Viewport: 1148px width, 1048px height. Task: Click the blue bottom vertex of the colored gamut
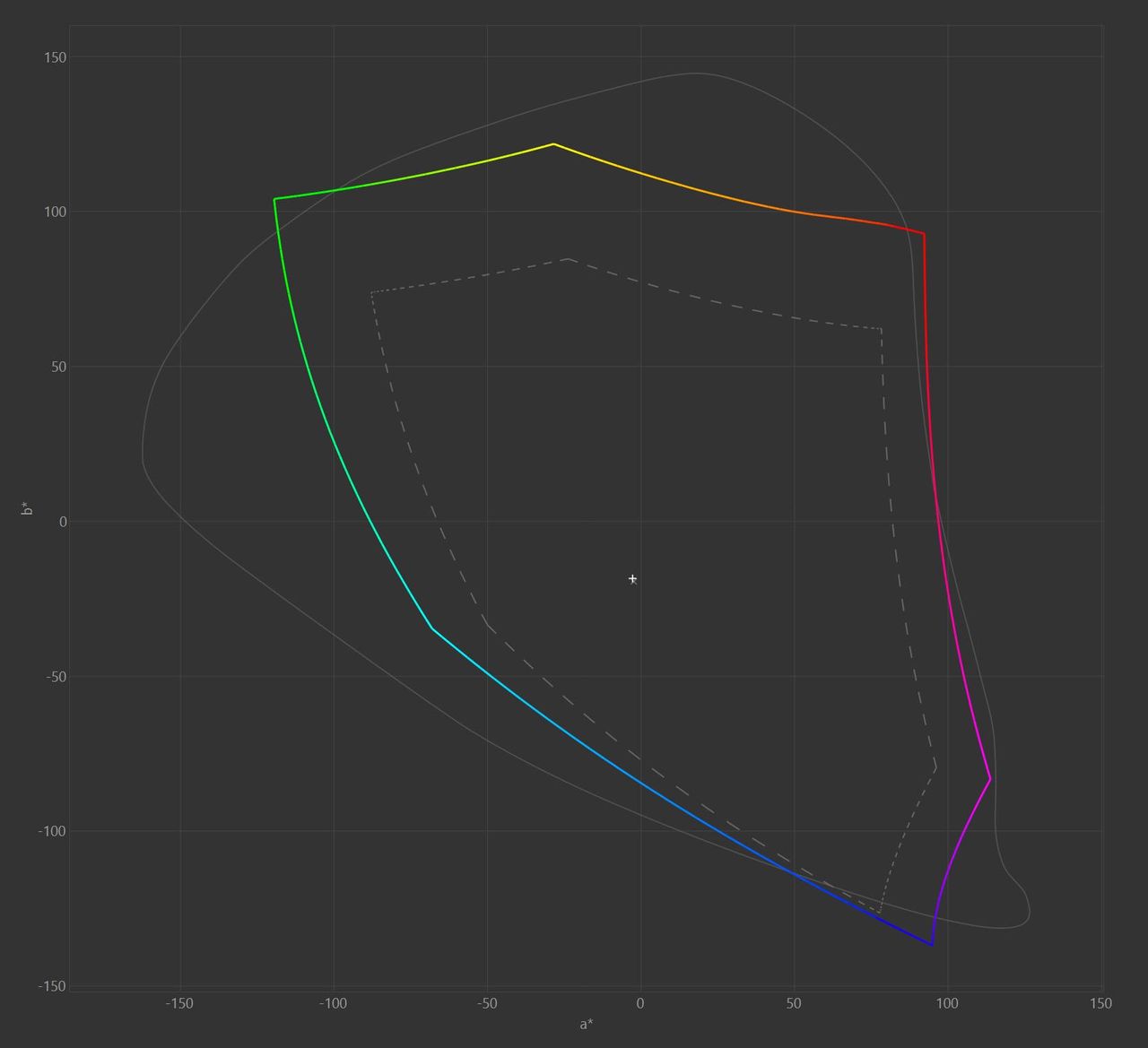point(932,945)
